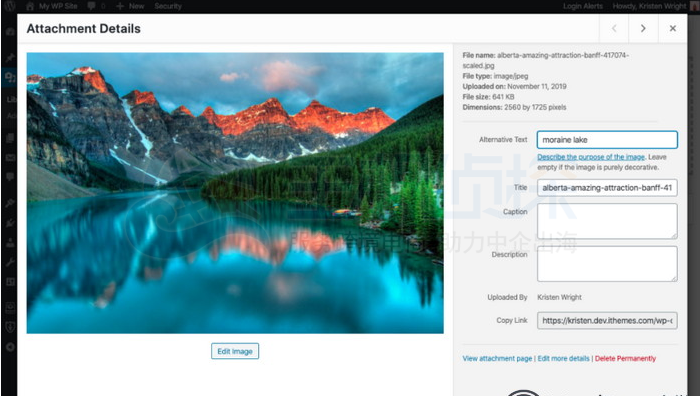Click into the Description text area
Viewport: 700px width, 396px height.
coord(607,263)
